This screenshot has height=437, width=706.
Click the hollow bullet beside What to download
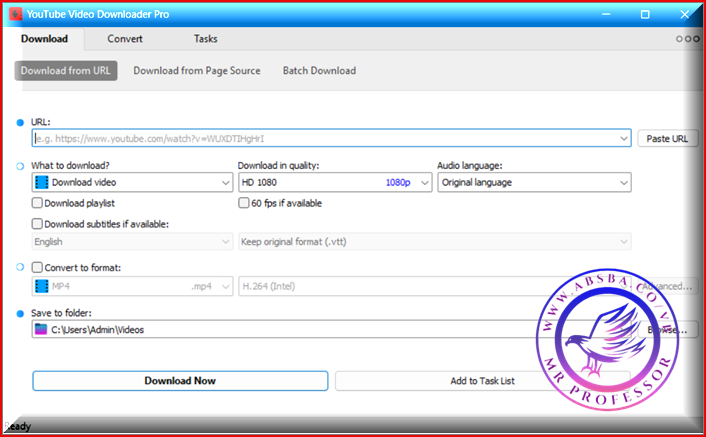20,166
